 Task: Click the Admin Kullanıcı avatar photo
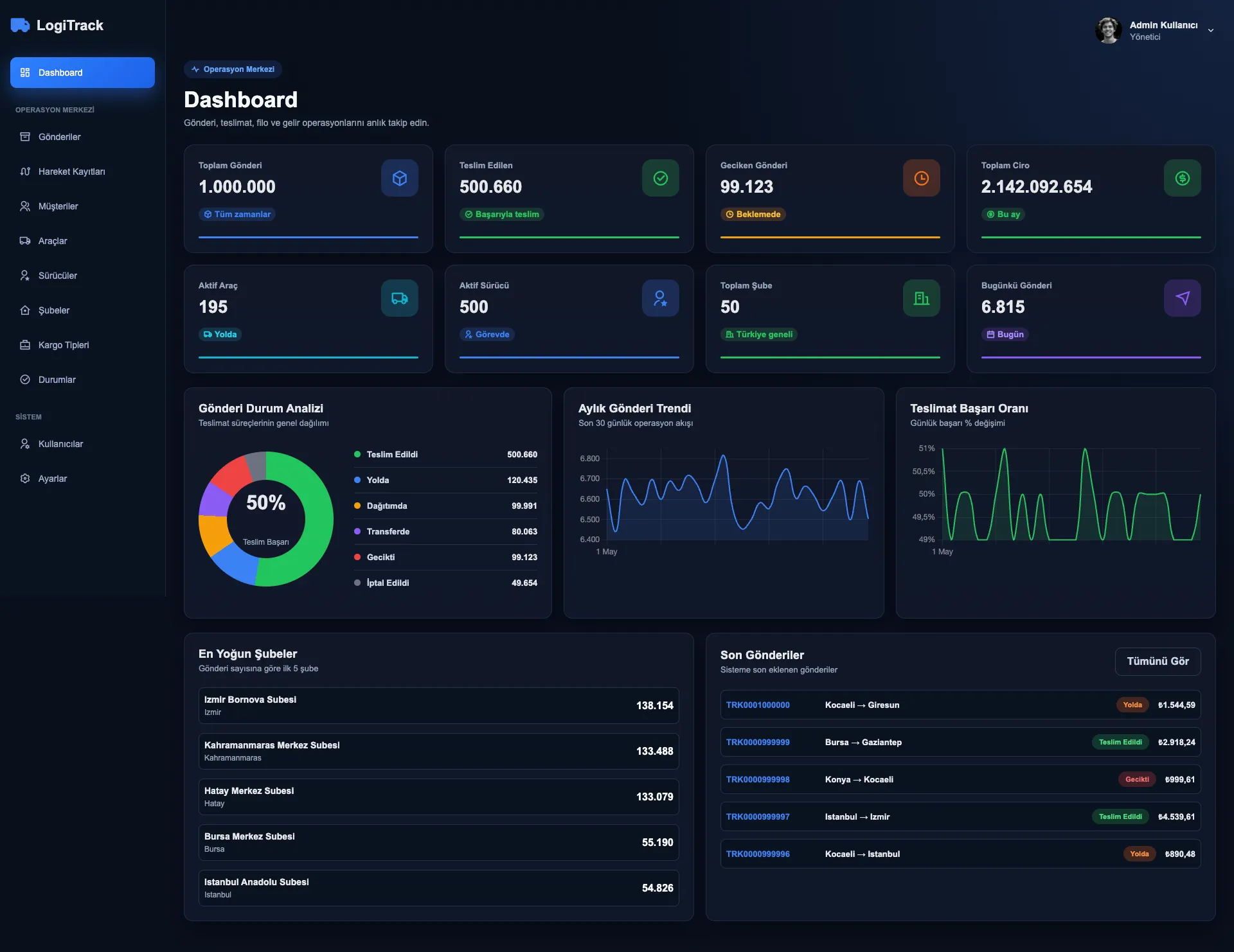tap(1109, 30)
